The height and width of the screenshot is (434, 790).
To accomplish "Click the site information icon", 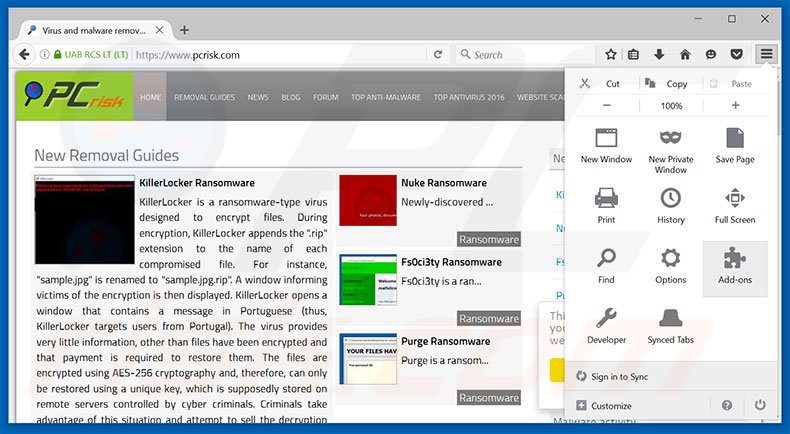I will pyautogui.click(x=44, y=54).
